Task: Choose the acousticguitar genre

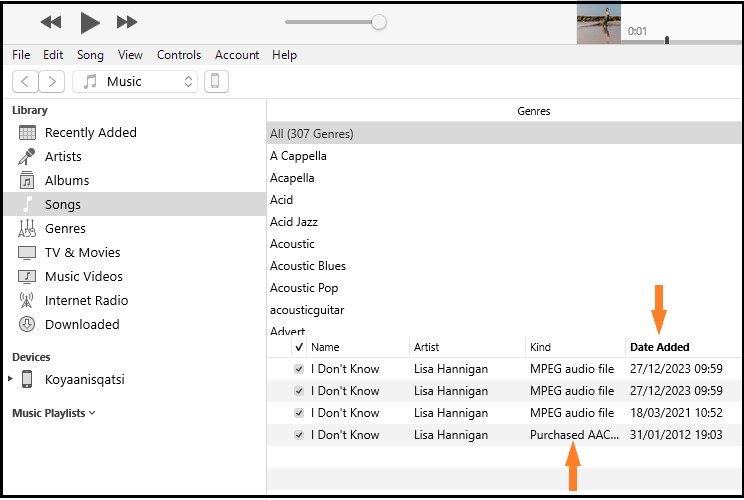Action: point(307,310)
